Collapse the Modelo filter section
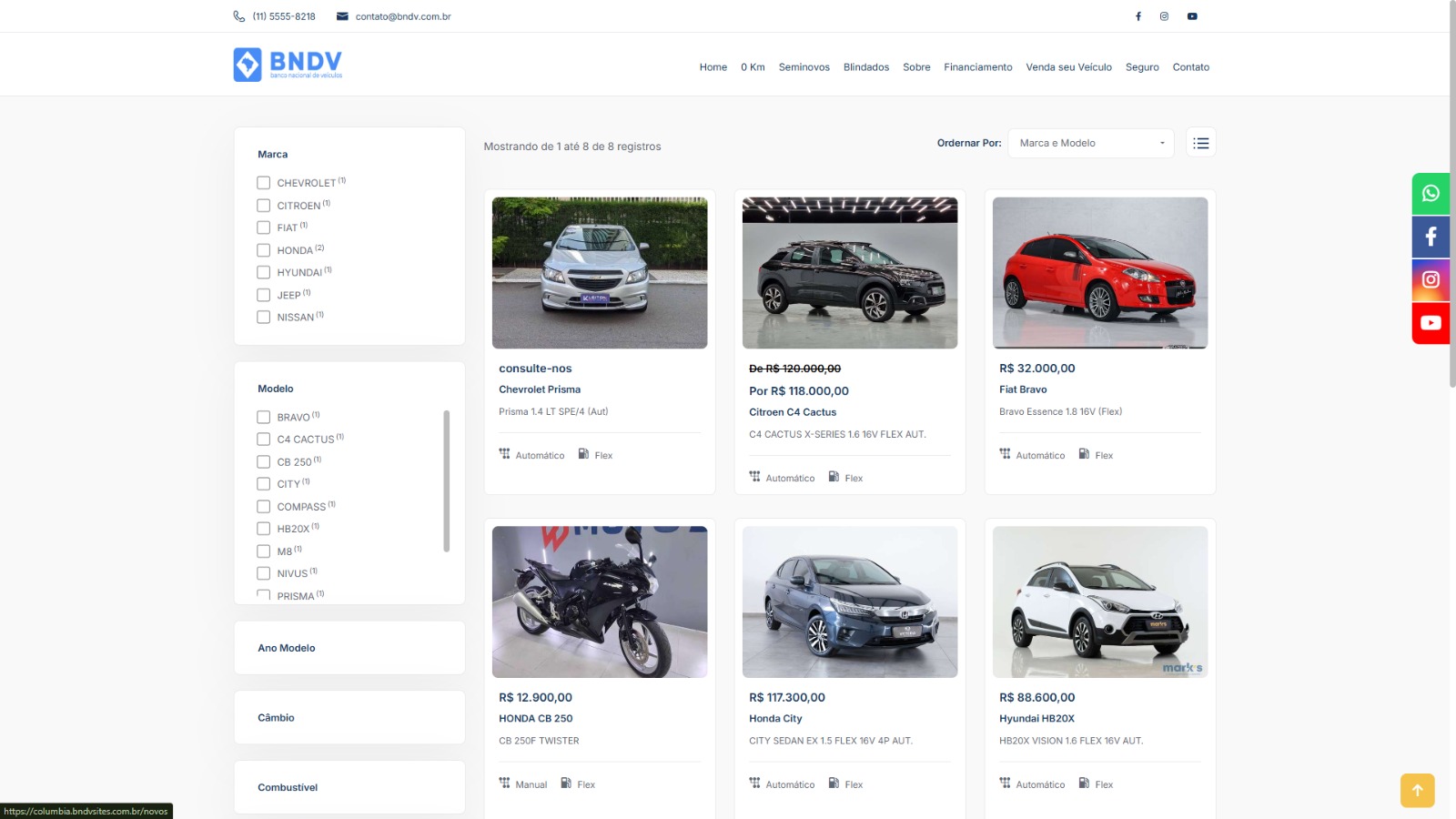Image resolution: width=1456 pixels, height=819 pixels. click(276, 389)
